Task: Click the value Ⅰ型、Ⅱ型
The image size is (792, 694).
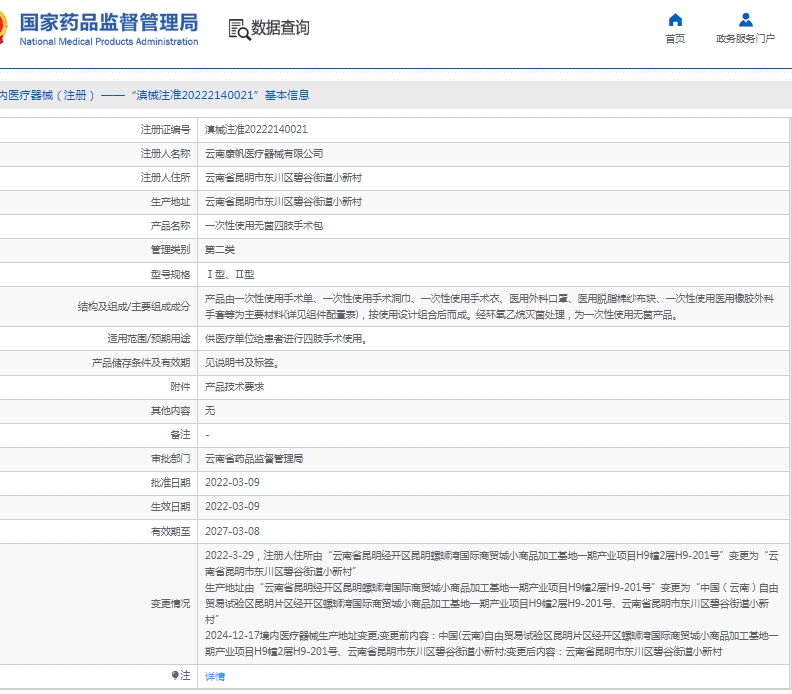Action: point(230,274)
